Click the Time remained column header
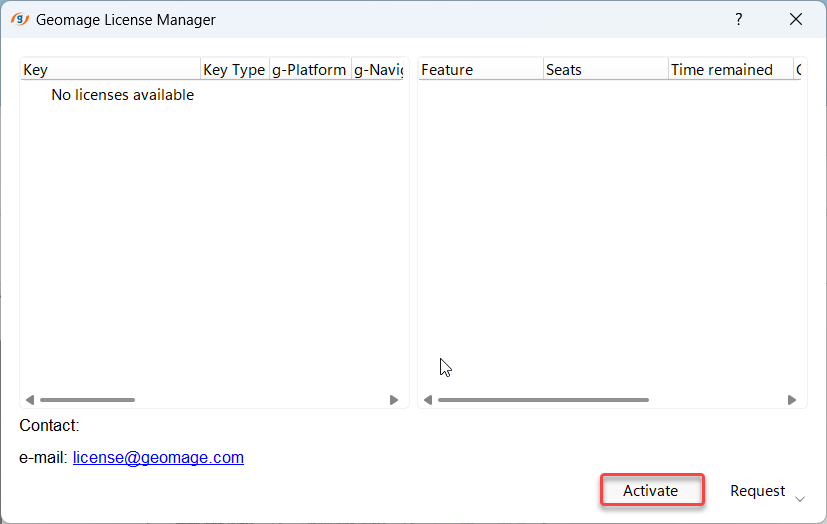Image resolution: width=827 pixels, height=524 pixels. pyautogui.click(x=730, y=70)
